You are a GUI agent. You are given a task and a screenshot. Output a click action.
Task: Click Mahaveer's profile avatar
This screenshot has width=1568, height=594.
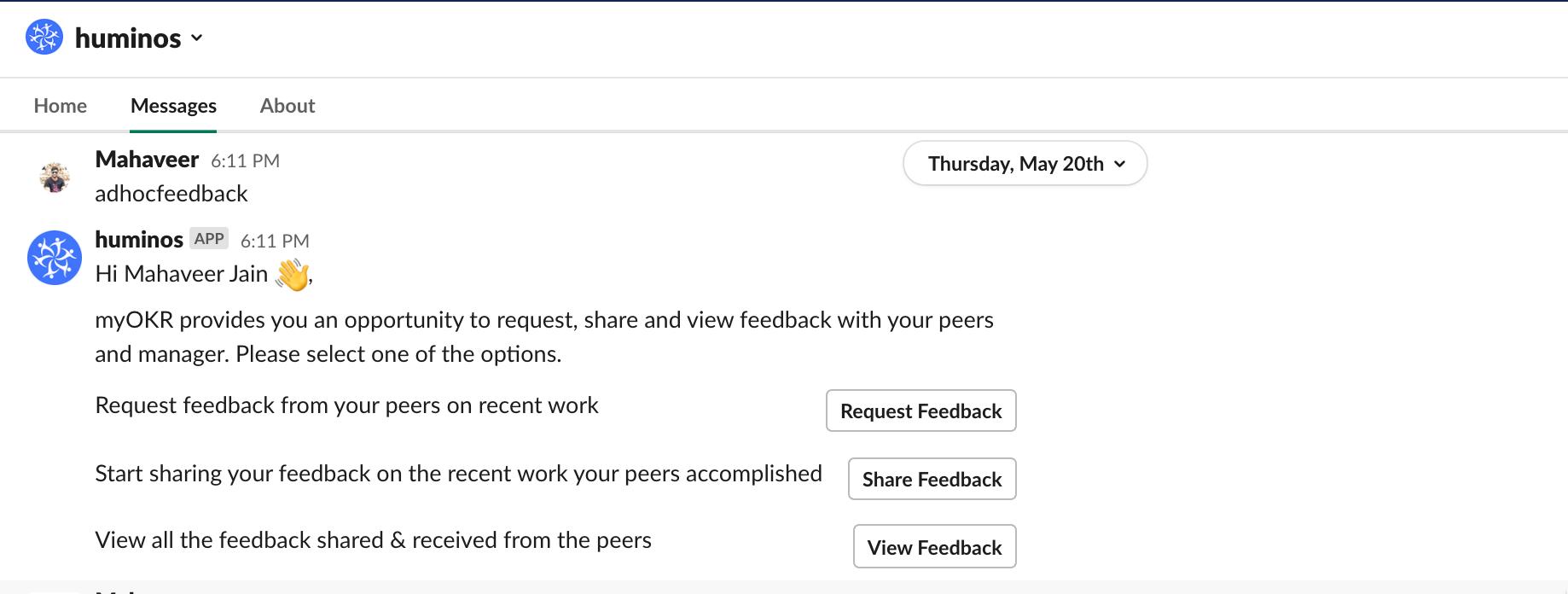coord(55,178)
